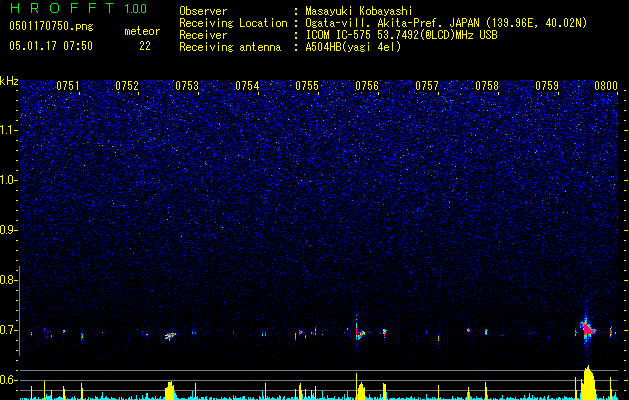The image size is (629, 400).
Task: Click the 0753 time marker
Action: (187, 86)
